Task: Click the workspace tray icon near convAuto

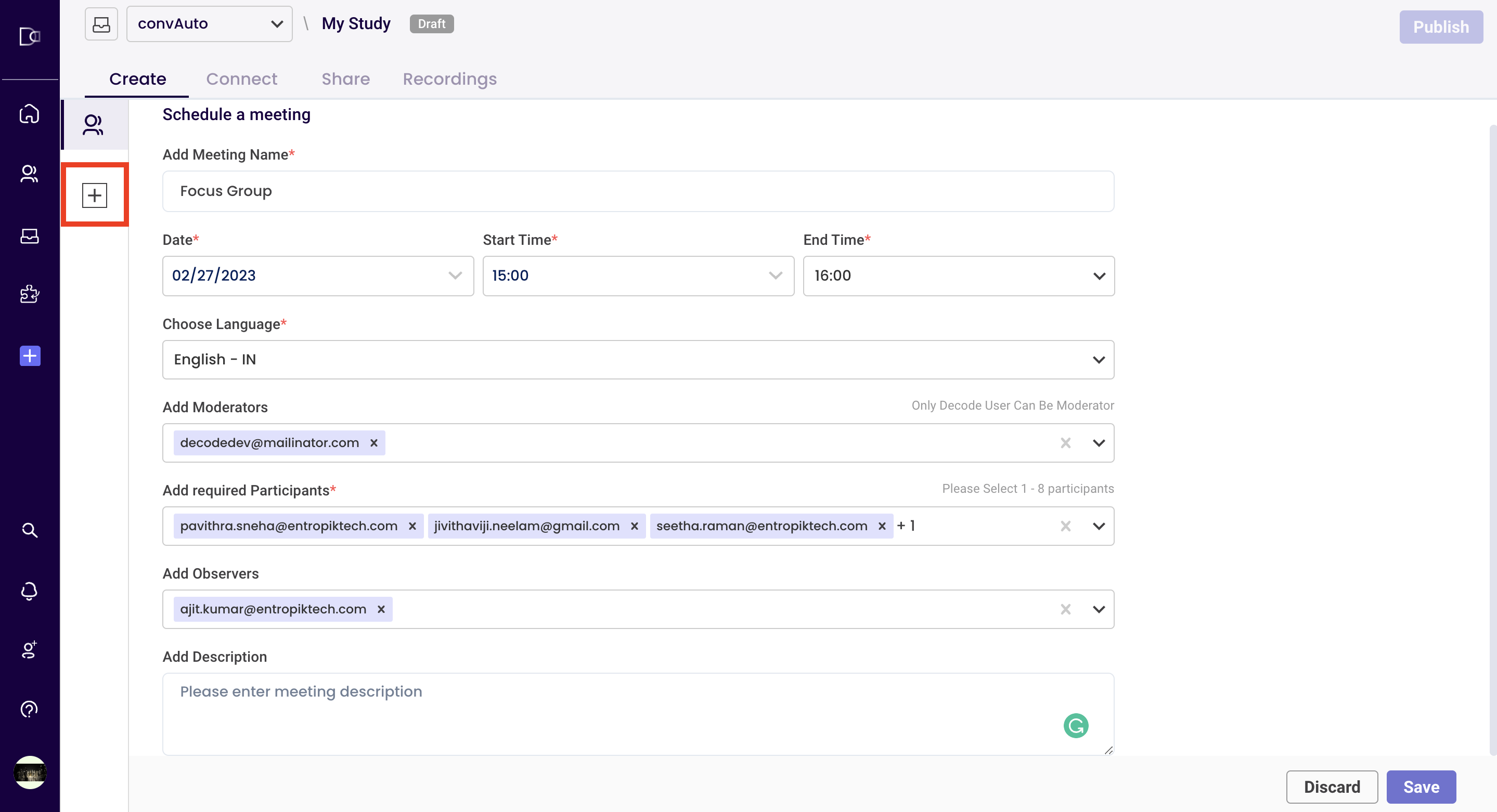Action: pos(101,24)
